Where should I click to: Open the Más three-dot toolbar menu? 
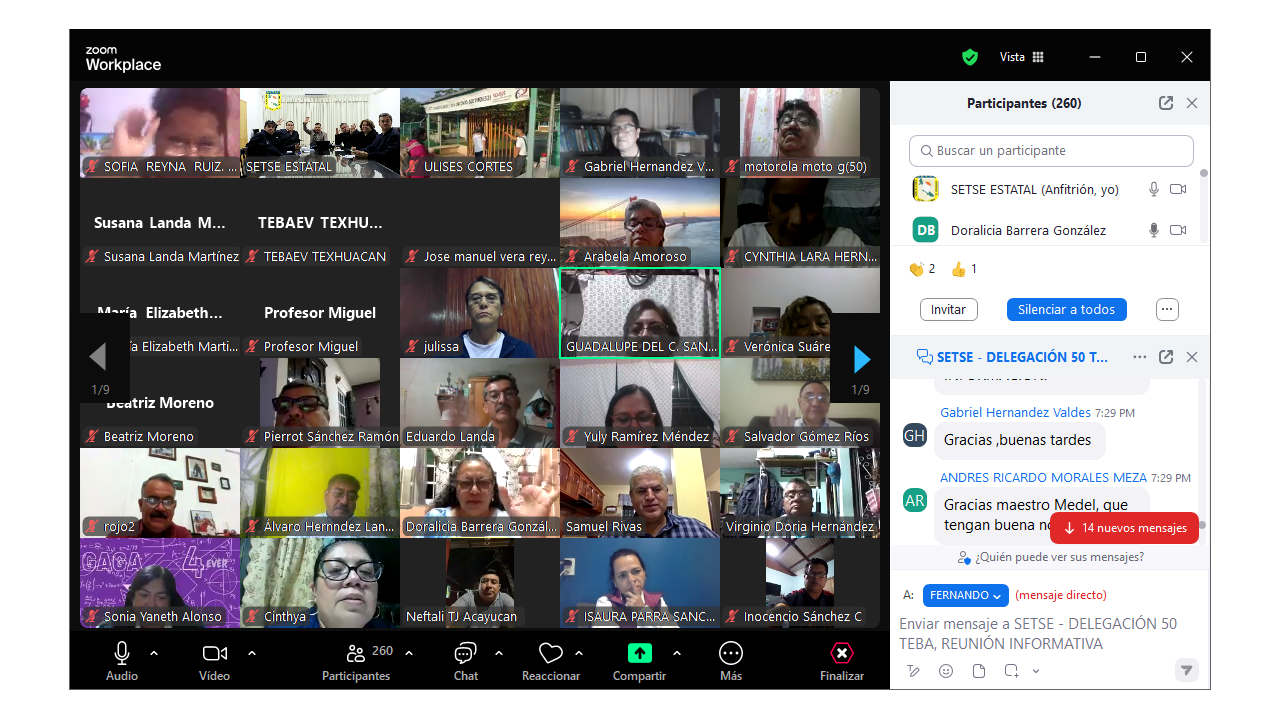pyautogui.click(x=731, y=654)
